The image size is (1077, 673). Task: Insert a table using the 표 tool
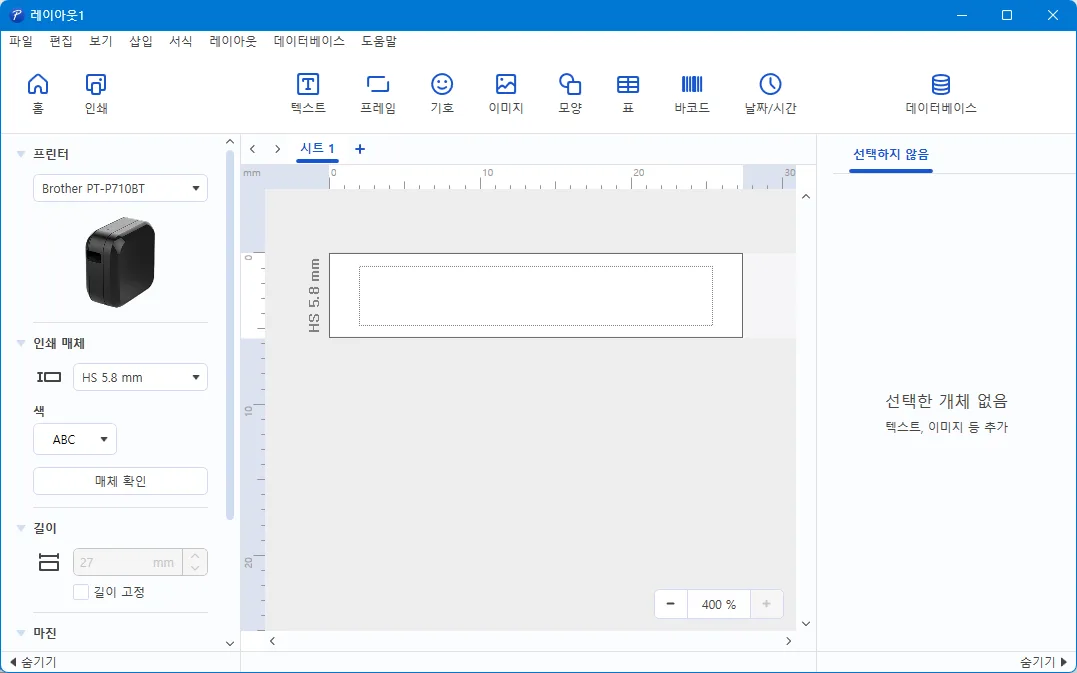tap(627, 93)
